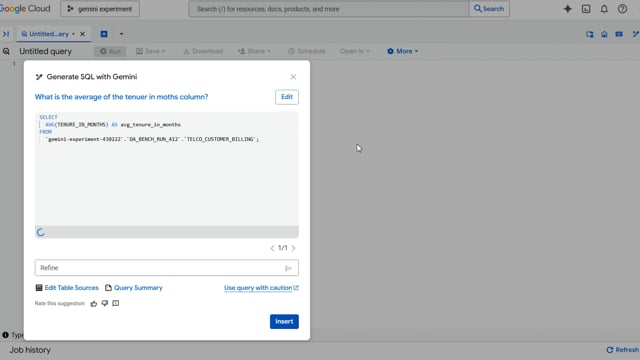Click the Search button in header
Screen dimensions: 640x360
[489, 9]
